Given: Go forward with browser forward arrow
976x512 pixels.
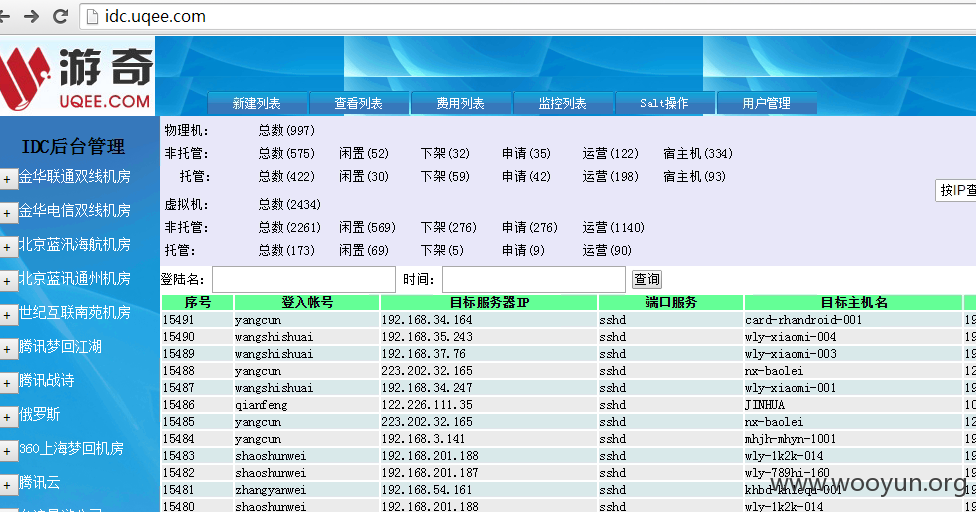Looking at the screenshot, I should [31, 16].
